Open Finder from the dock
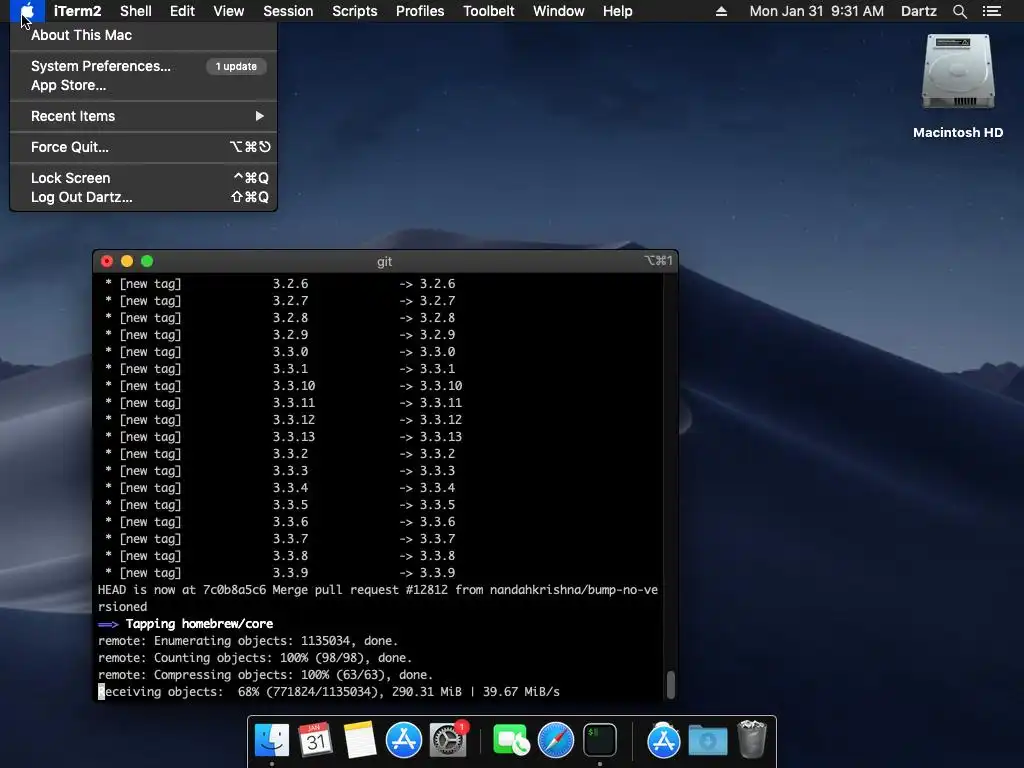 [272, 740]
